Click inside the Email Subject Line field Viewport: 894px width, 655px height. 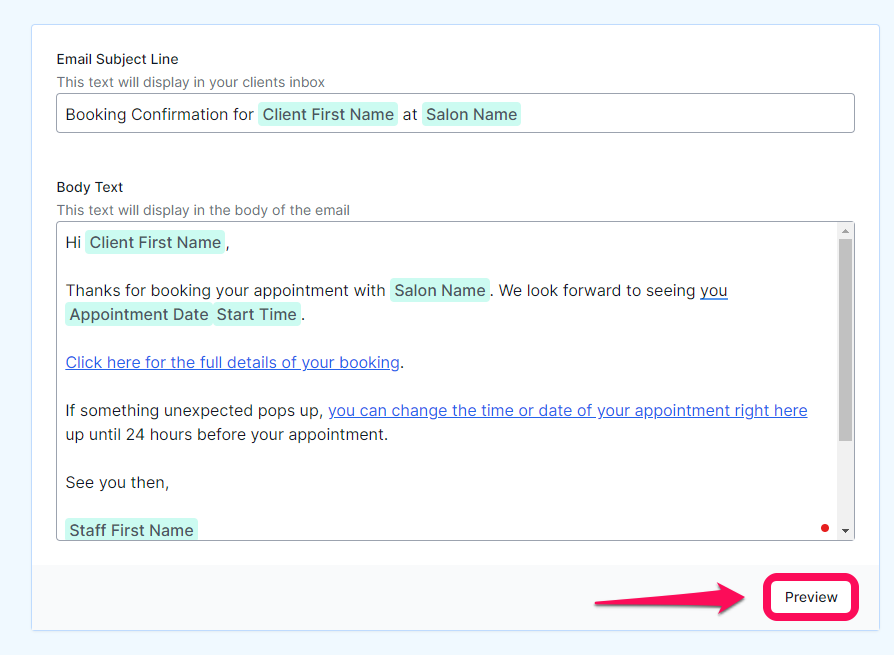tap(455, 113)
